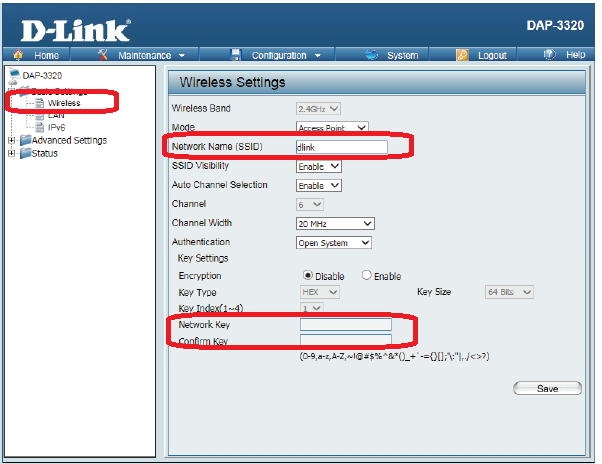Image resolution: width=602 pixels, height=464 pixels.
Task: Expand the Advanced Settings tree node
Action: [x=12, y=140]
